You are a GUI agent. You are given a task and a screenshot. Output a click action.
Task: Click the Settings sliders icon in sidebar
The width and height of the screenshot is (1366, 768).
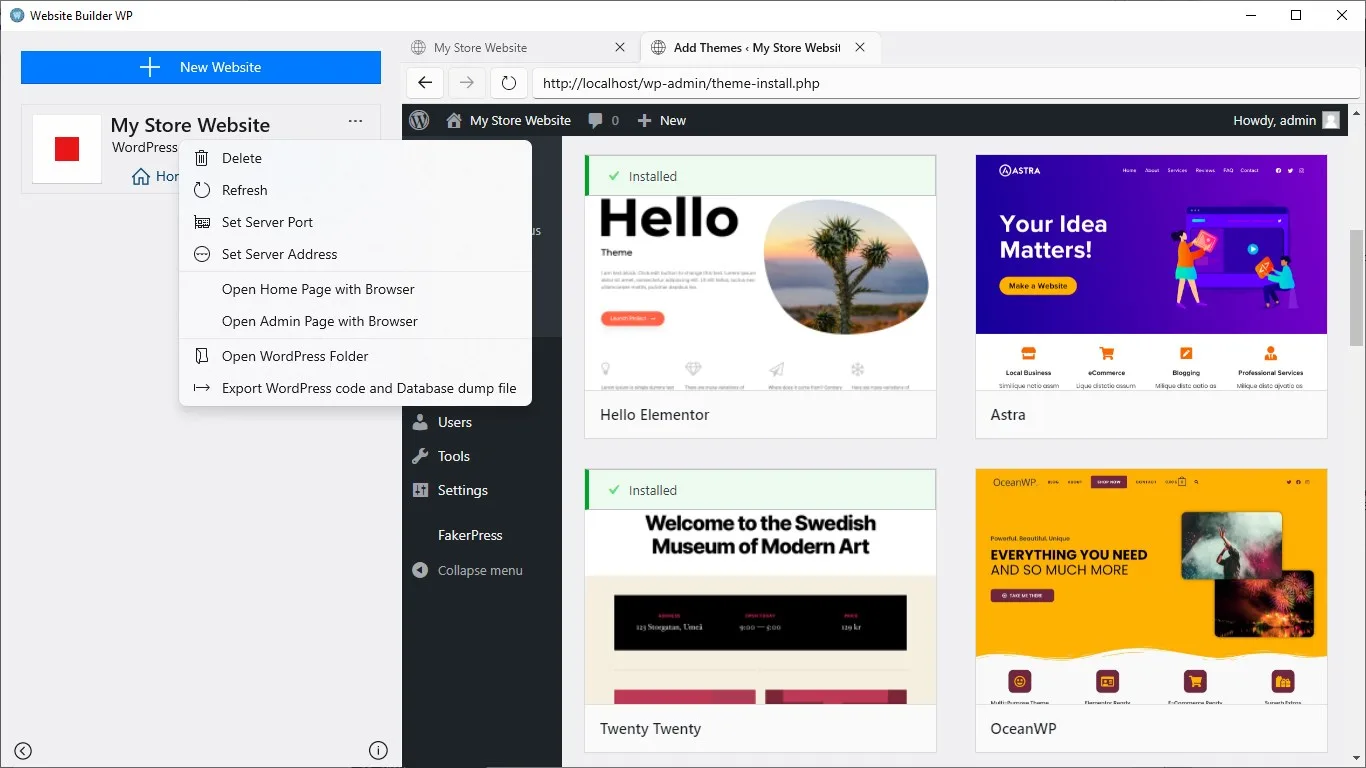point(420,490)
